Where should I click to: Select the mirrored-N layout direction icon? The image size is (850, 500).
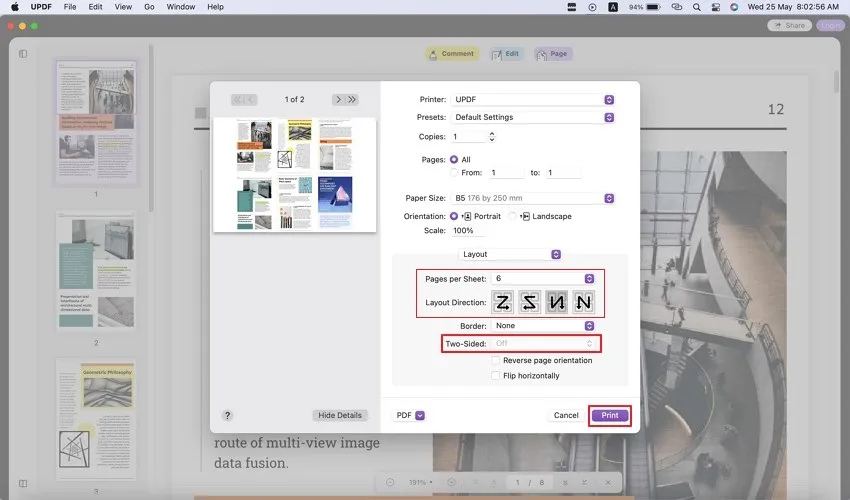click(x=556, y=302)
